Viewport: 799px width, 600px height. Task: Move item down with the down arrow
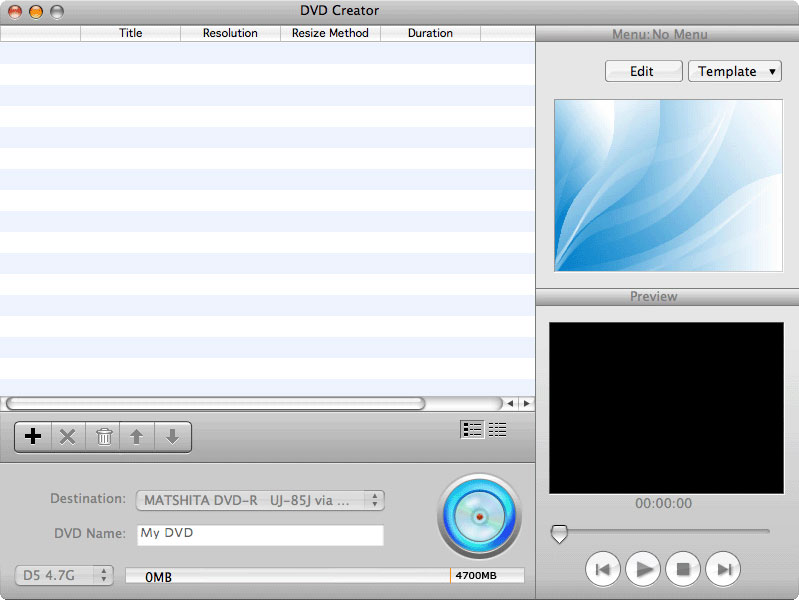click(172, 437)
